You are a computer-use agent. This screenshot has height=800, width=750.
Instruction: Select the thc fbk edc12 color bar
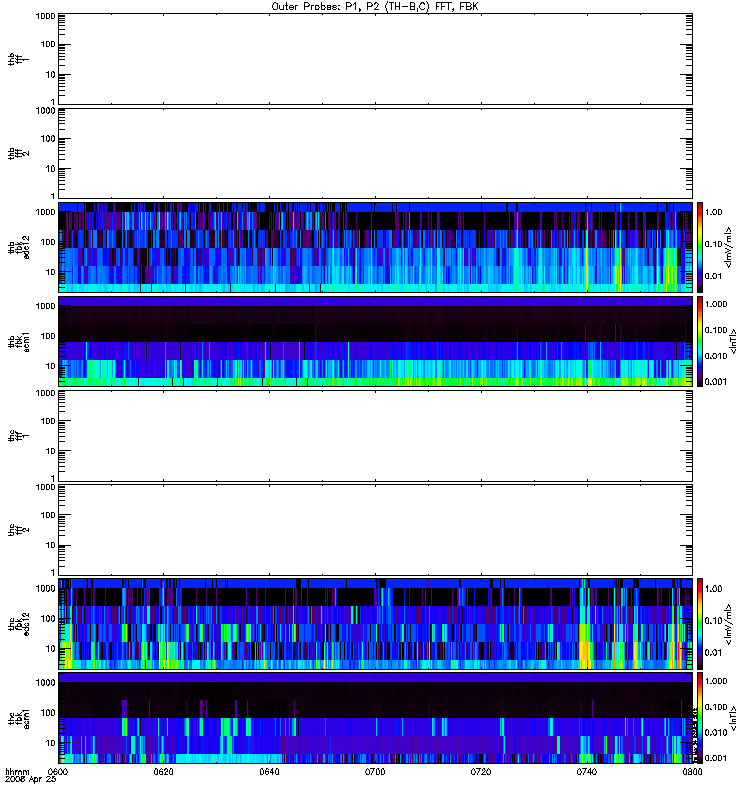pyautogui.click(x=700, y=623)
